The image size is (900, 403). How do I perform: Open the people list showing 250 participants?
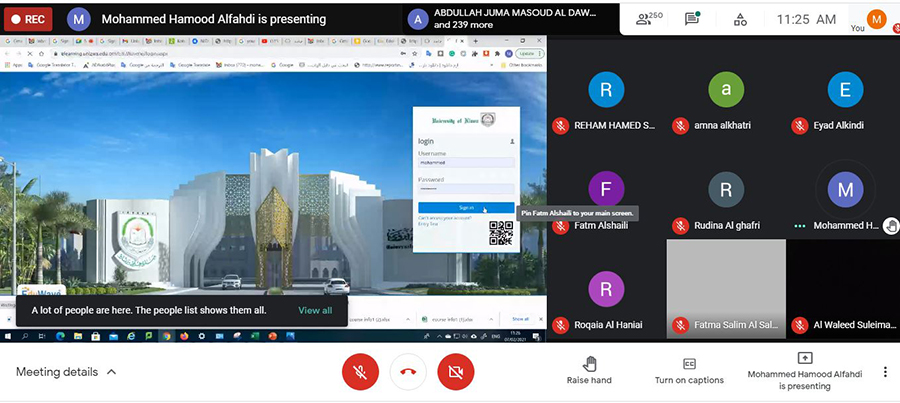click(649, 20)
